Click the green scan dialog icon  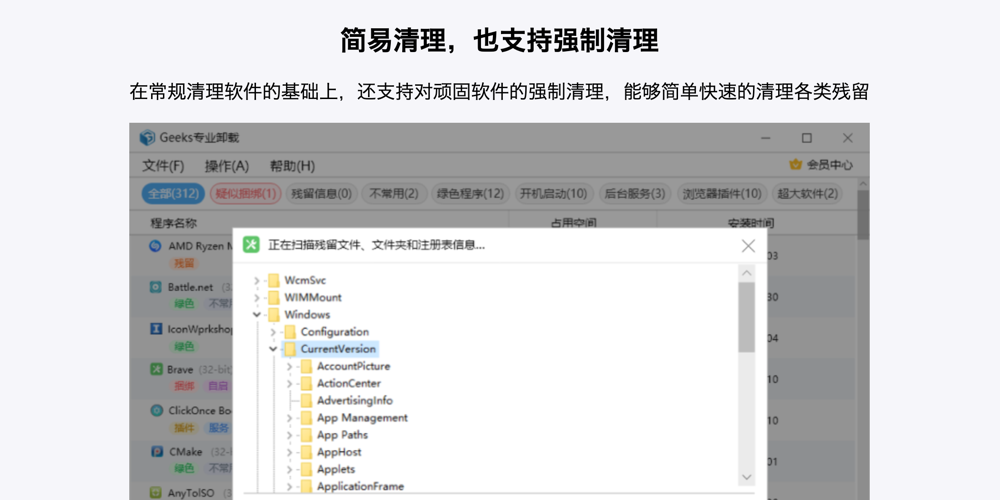pos(251,245)
